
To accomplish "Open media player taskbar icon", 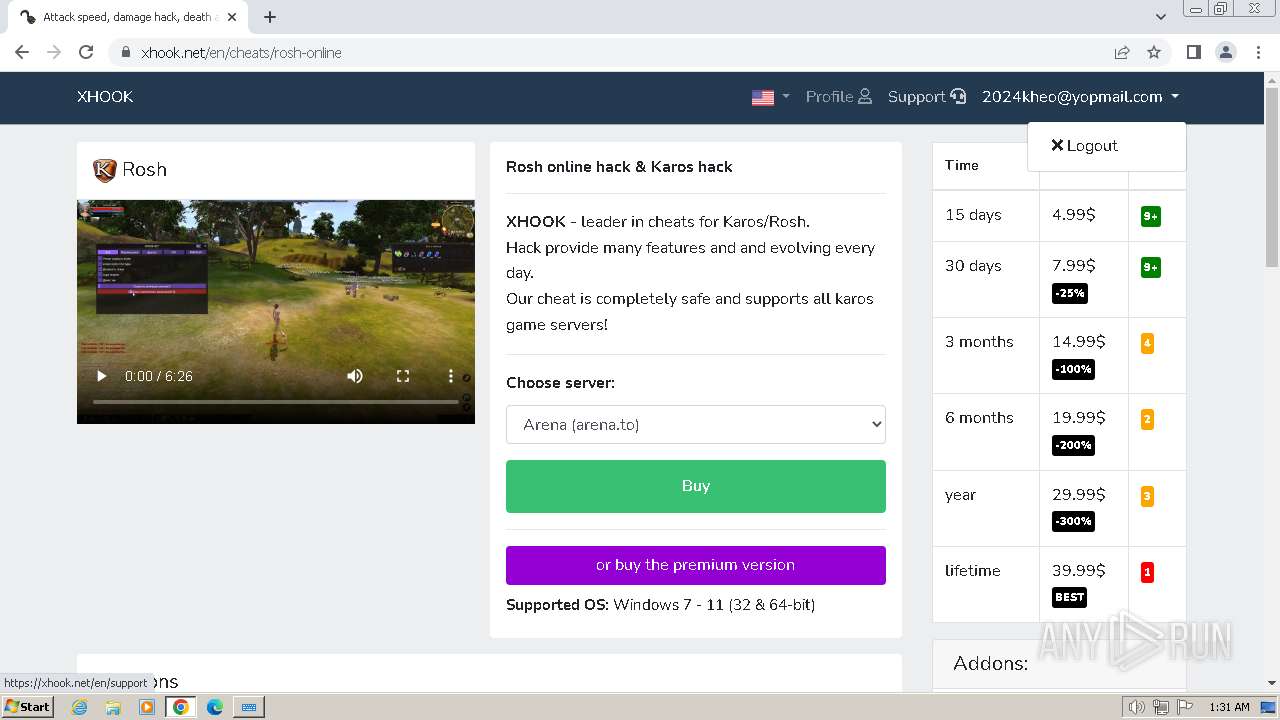I will click(x=147, y=707).
